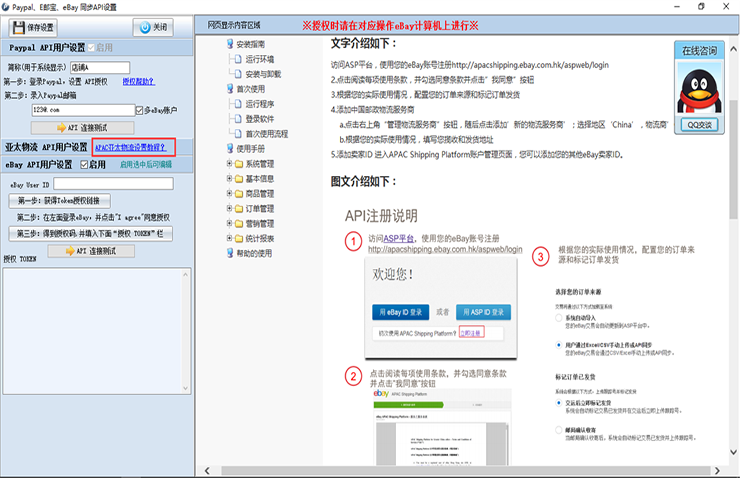Click API 连接测试 under Paypal email

[83, 128]
